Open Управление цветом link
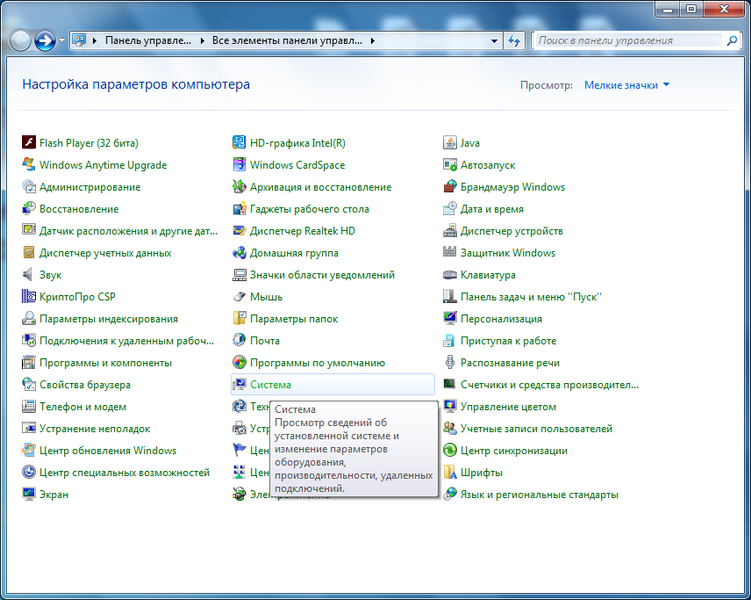 (508, 407)
